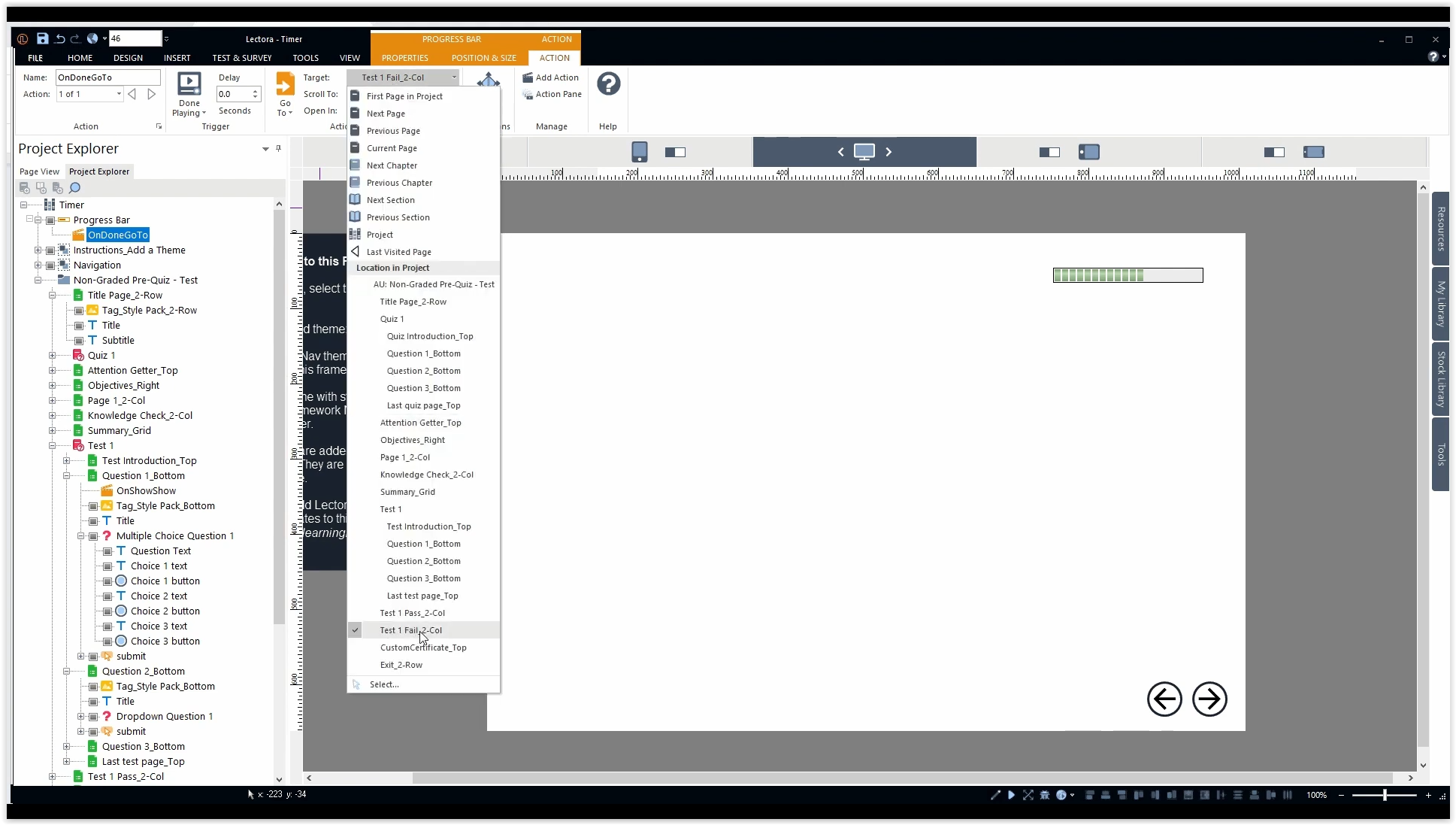Viewport: 1456px width, 825px height.
Task: Open the Help question mark icon
Action: pyautogui.click(x=608, y=83)
